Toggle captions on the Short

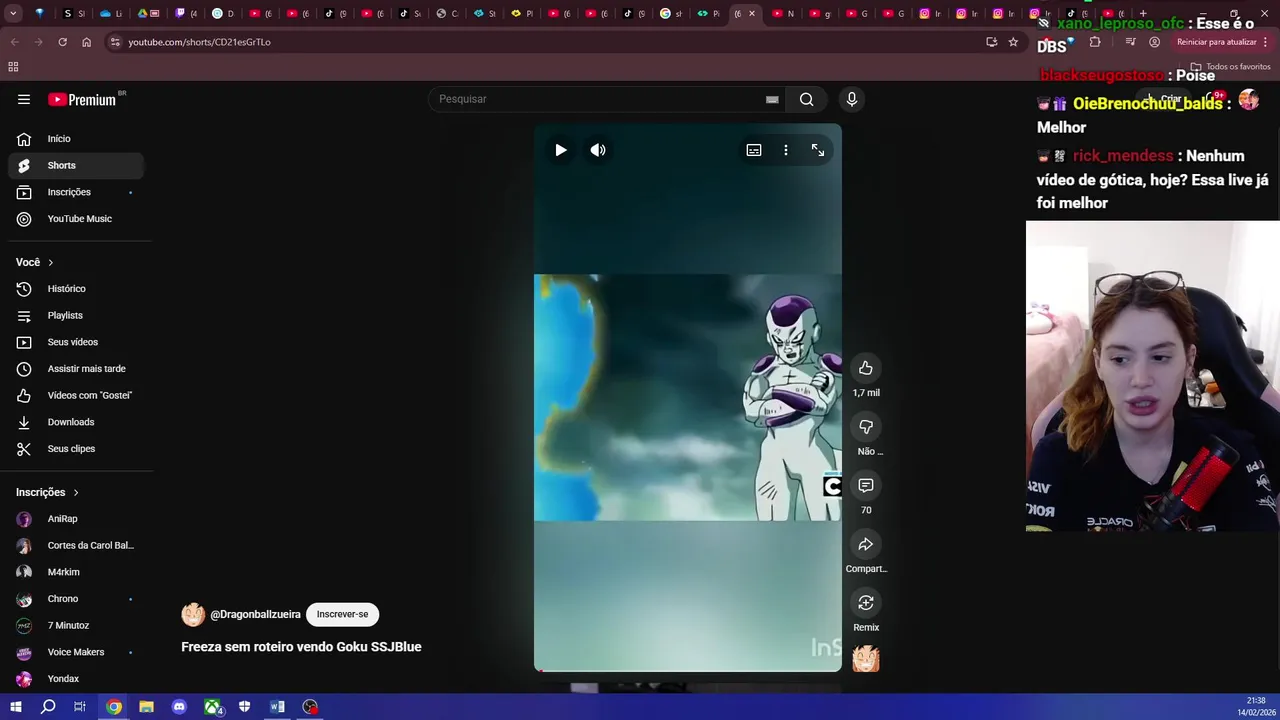pyautogui.click(x=754, y=150)
